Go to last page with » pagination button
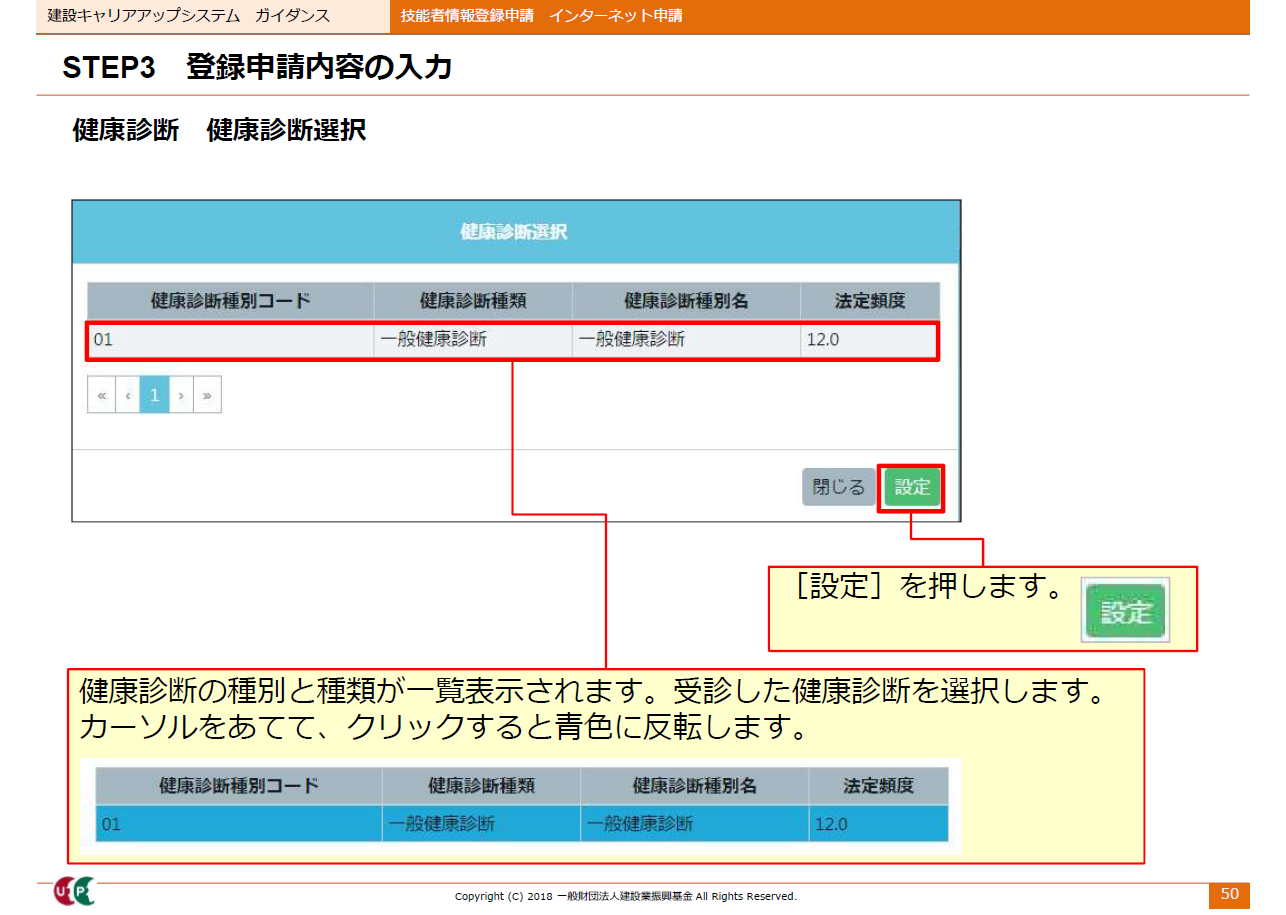Screen dimensions: 1286x915 point(207,395)
